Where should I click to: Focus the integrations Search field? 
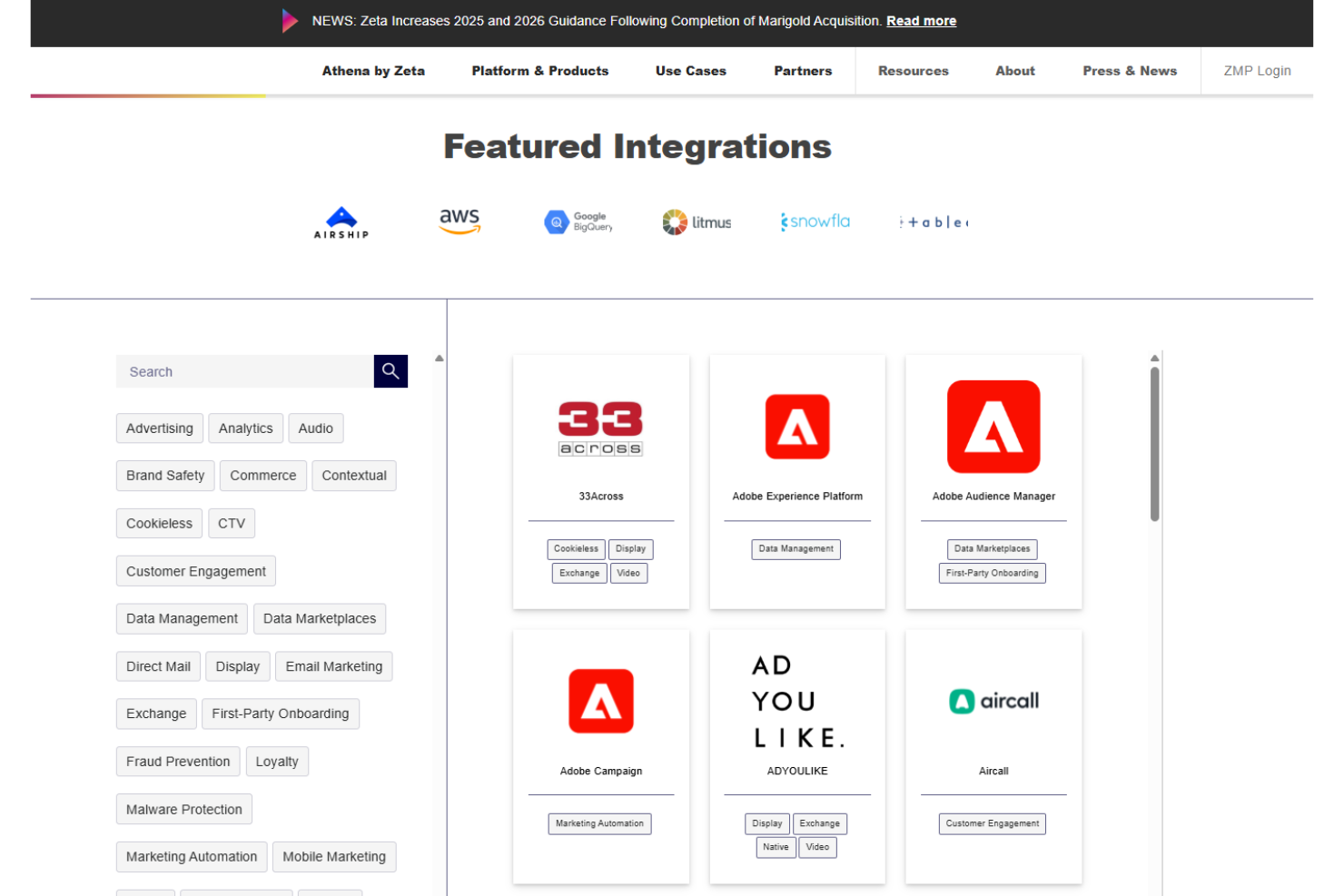click(x=245, y=371)
